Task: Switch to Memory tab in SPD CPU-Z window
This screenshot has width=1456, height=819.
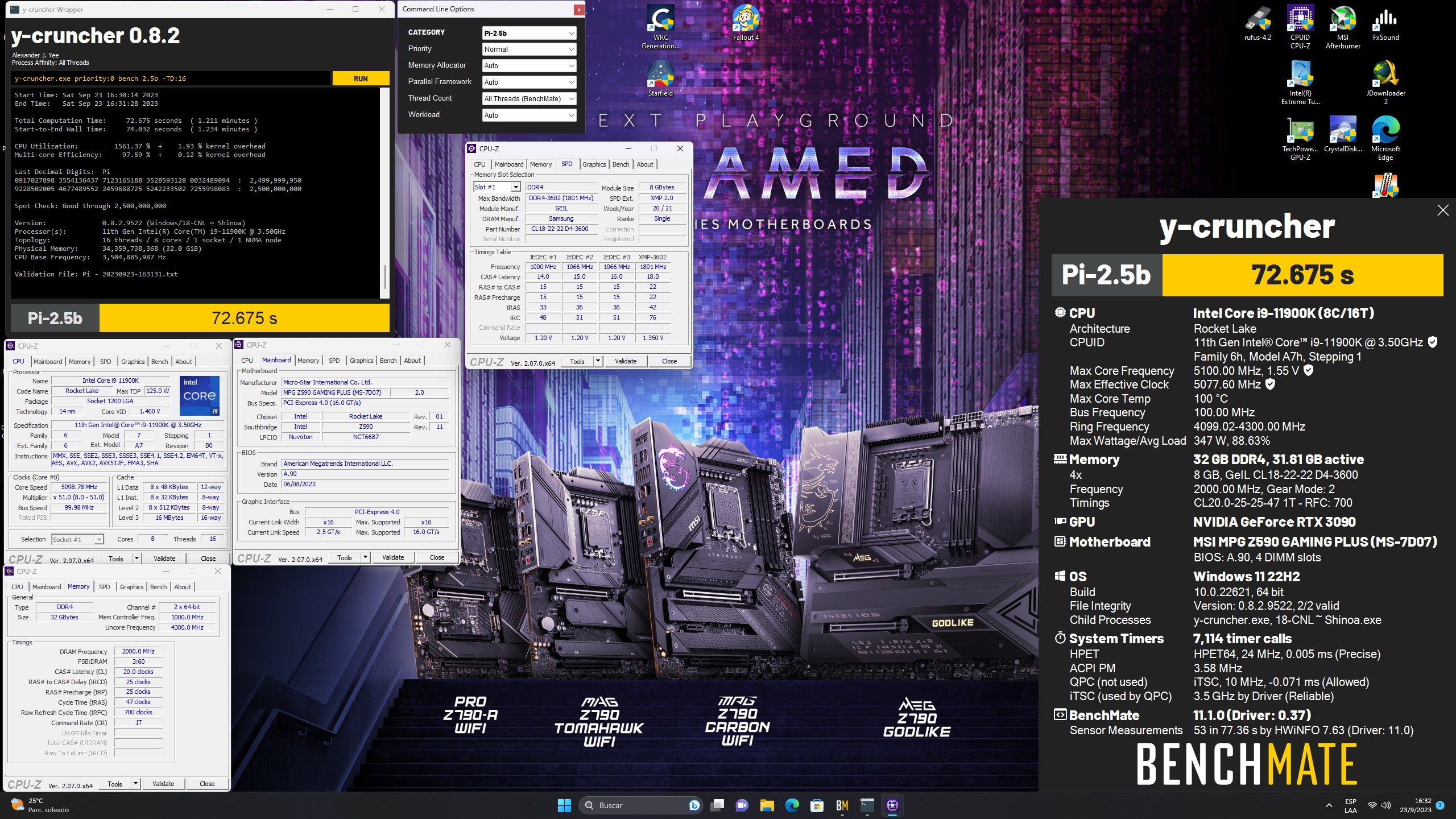Action: click(x=541, y=164)
